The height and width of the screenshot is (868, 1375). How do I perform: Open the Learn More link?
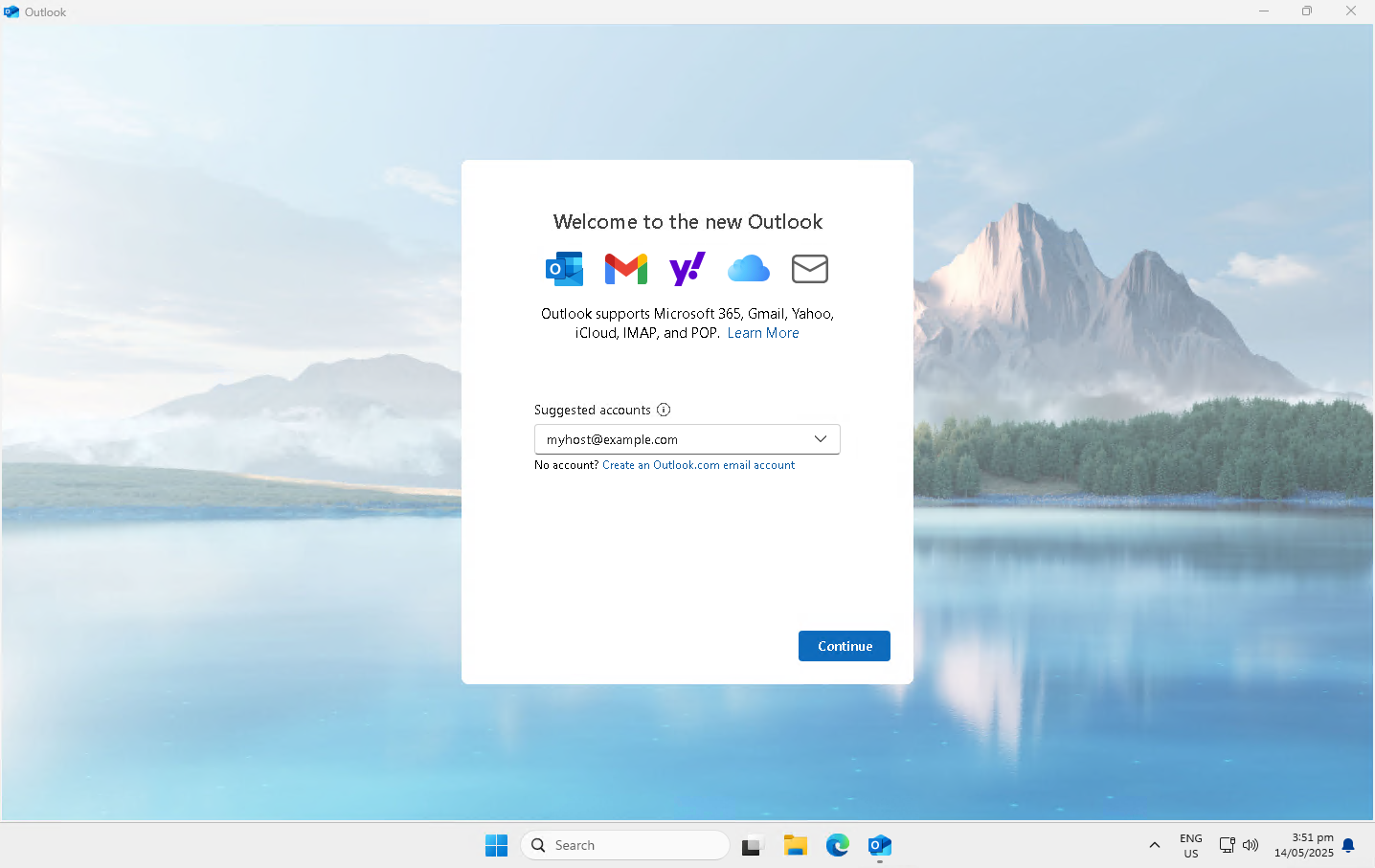coord(763,333)
